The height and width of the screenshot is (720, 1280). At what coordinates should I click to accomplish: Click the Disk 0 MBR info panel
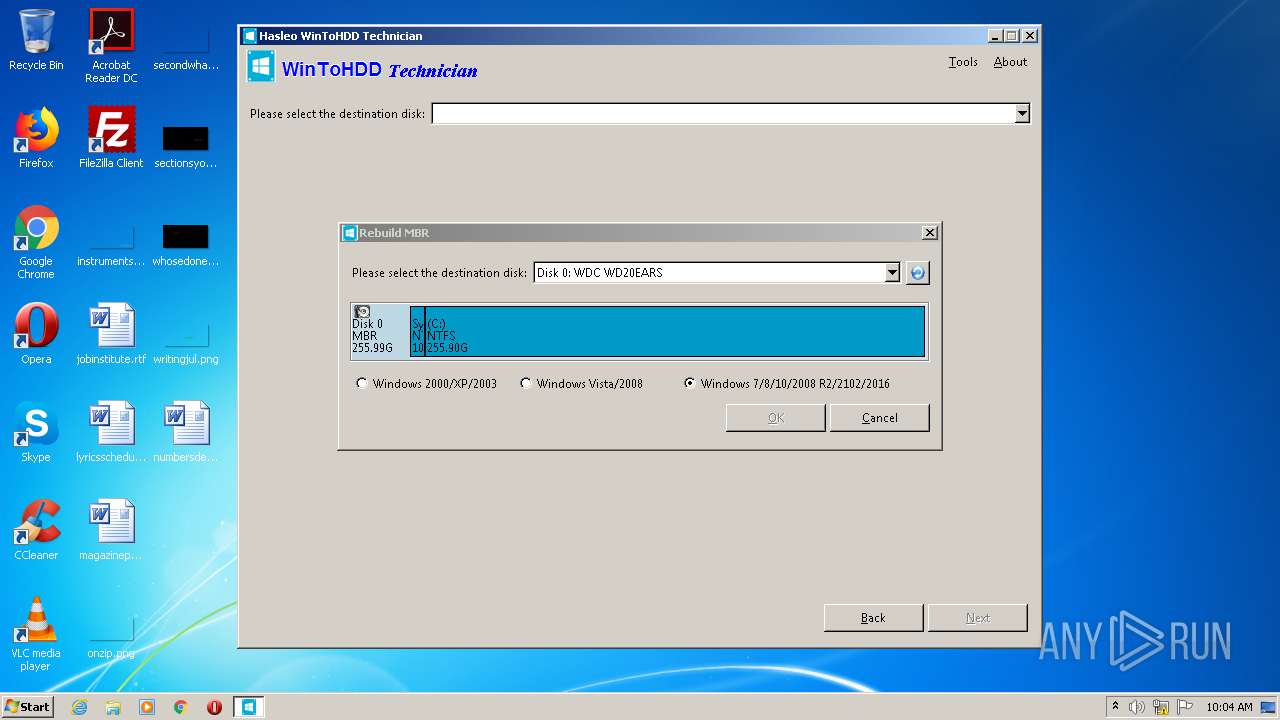point(379,331)
